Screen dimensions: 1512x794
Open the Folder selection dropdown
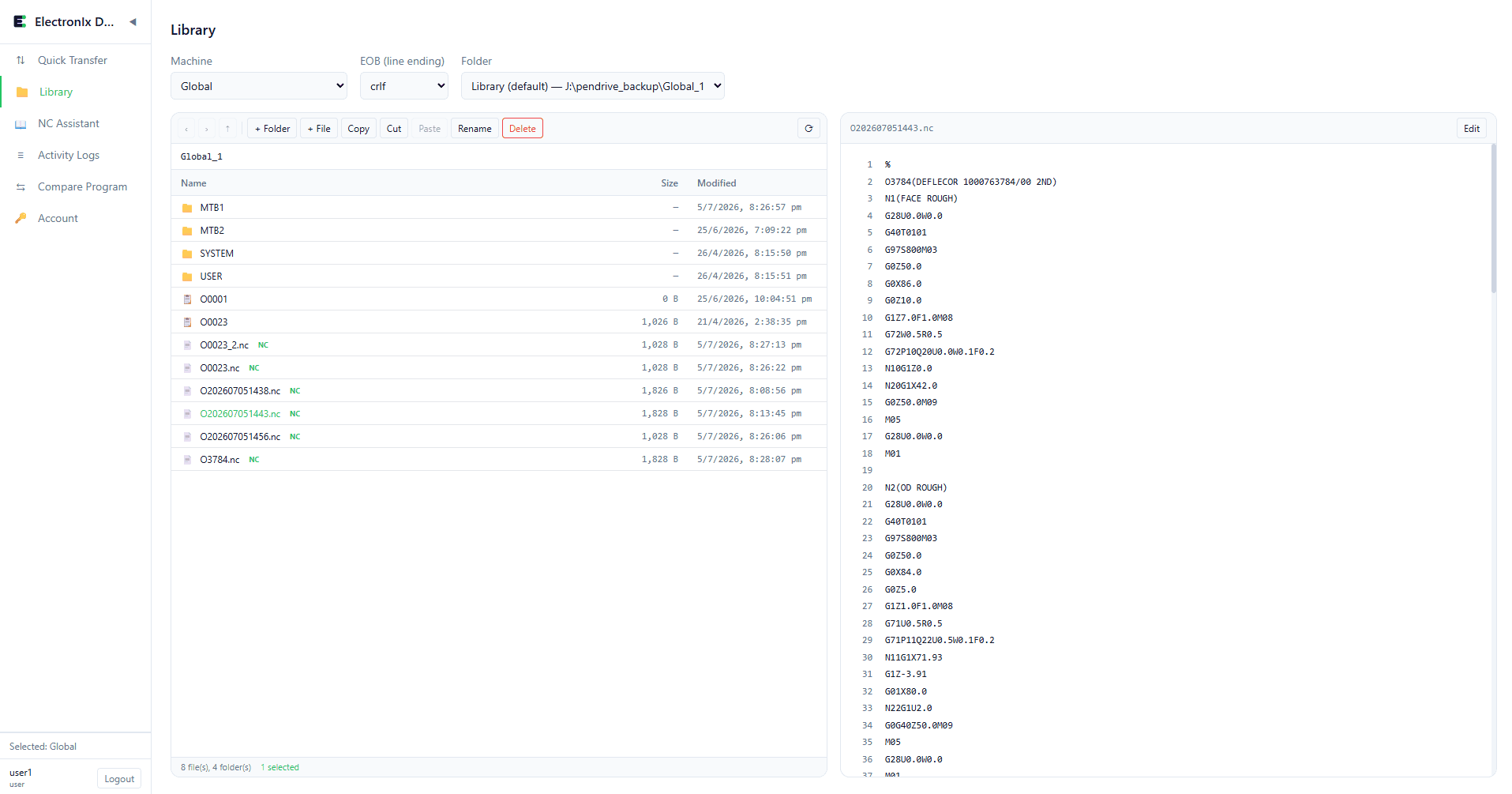(x=593, y=86)
